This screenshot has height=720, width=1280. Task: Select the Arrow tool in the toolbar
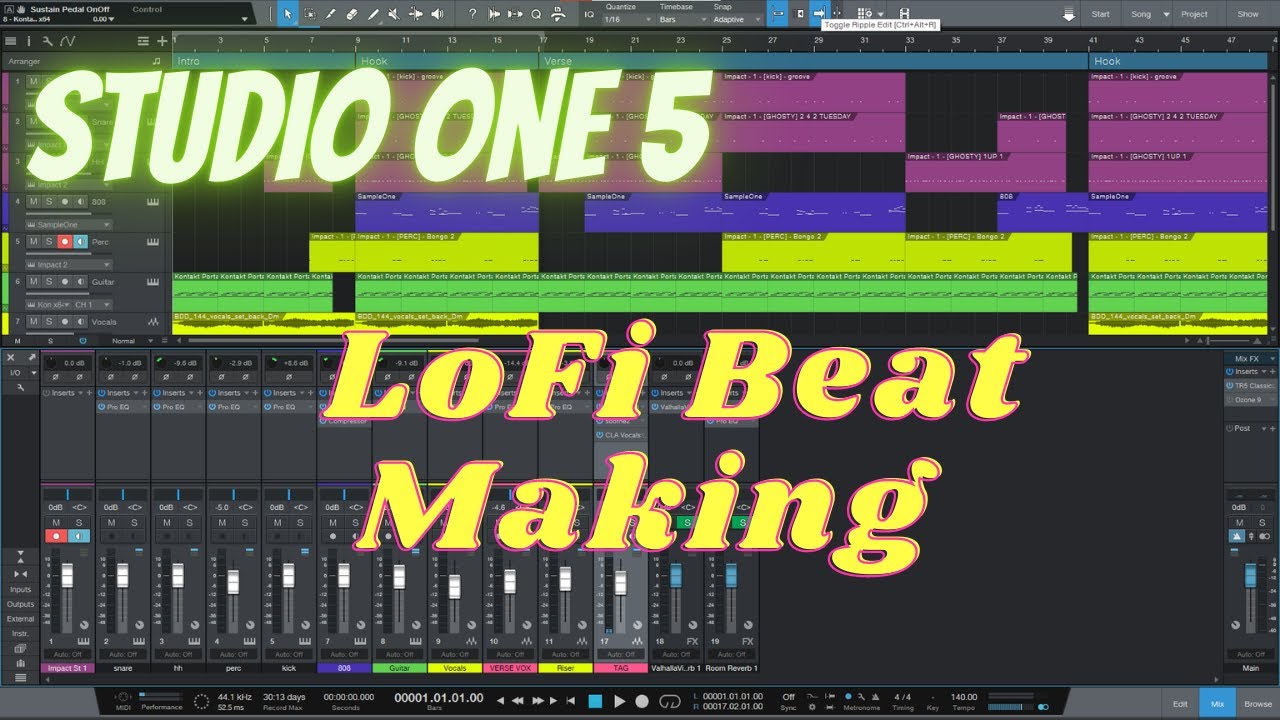288,14
